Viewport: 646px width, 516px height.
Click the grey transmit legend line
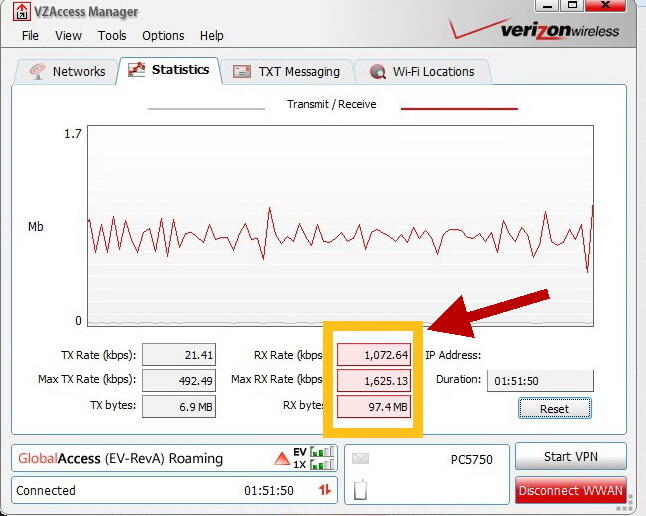[206, 109]
